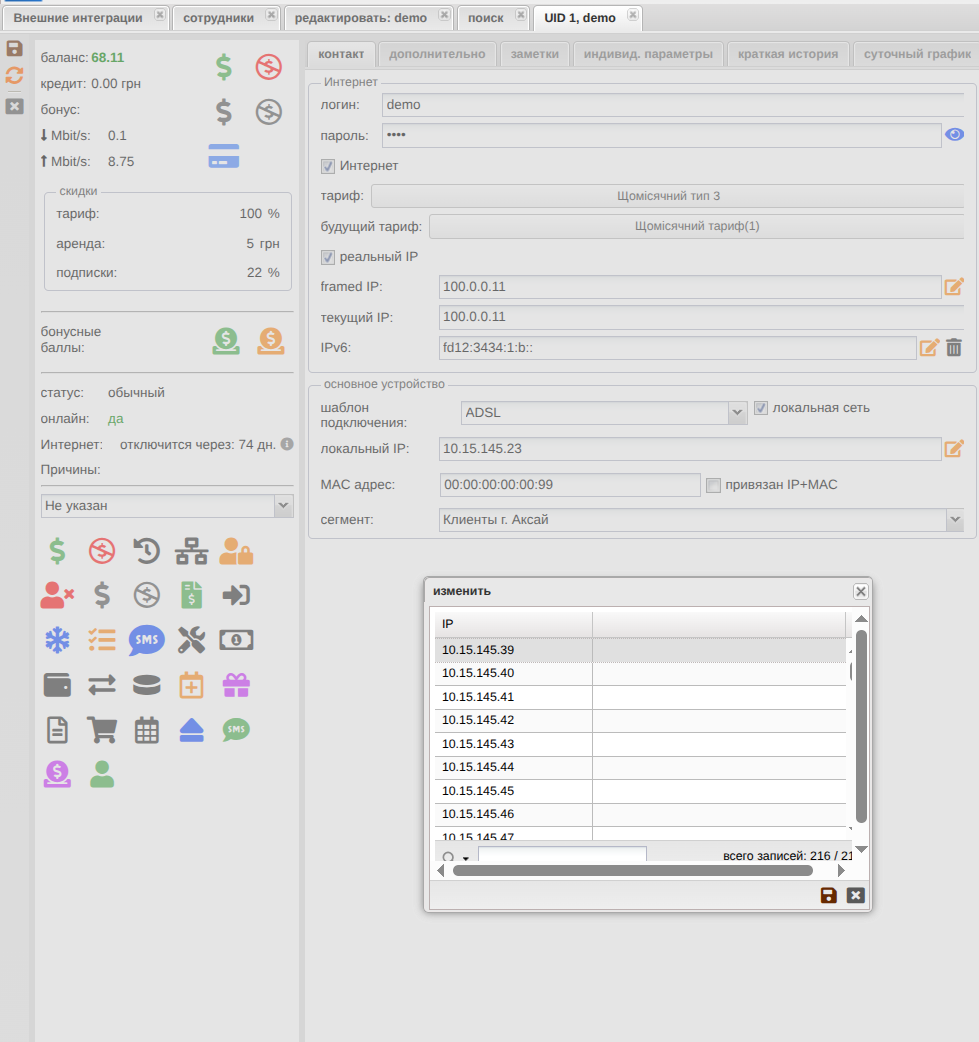This screenshot has width=979, height=1042.
Task: Cancel with X button at dialog bottom
Action: [x=855, y=895]
